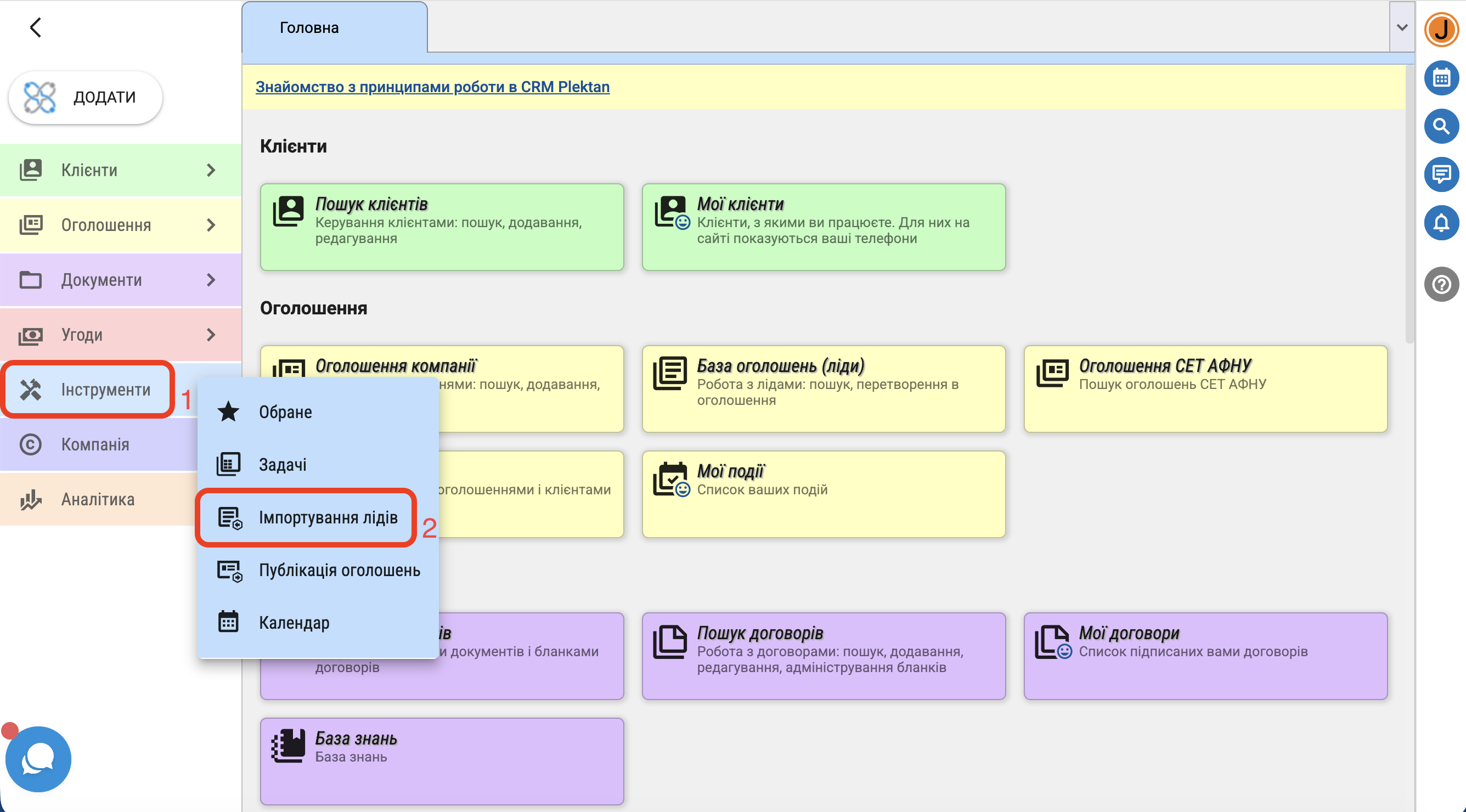Click the back arrow icon
Screen dimensions: 1466x812
(35, 27)
